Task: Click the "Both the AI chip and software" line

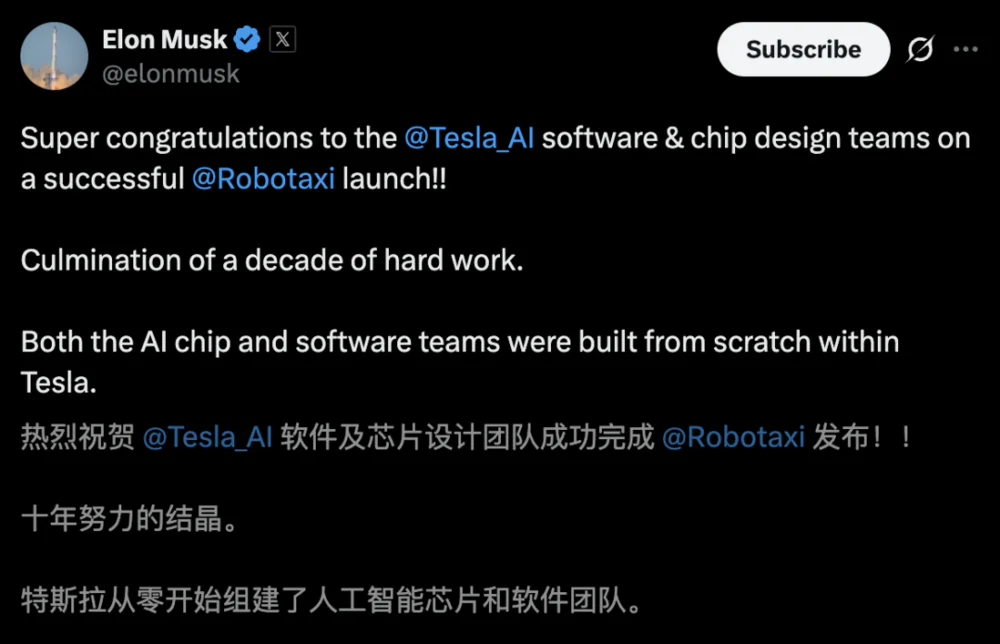Action: click(x=300, y=342)
